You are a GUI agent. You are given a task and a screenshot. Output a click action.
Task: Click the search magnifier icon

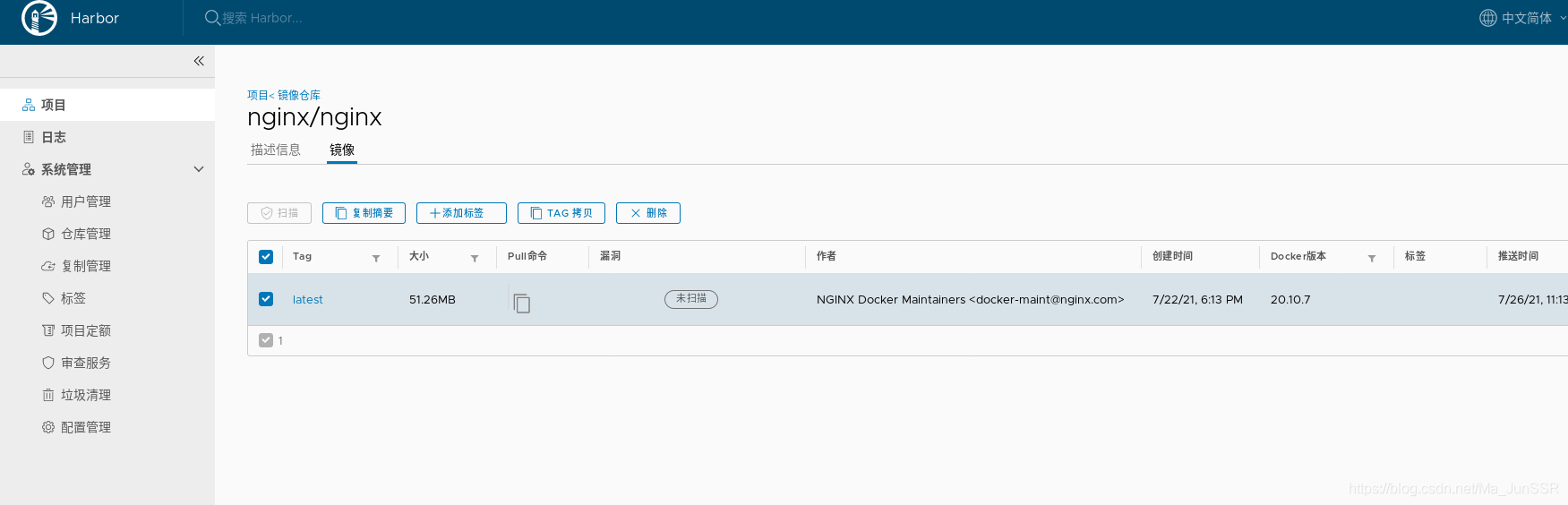click(x=212, y=18)
